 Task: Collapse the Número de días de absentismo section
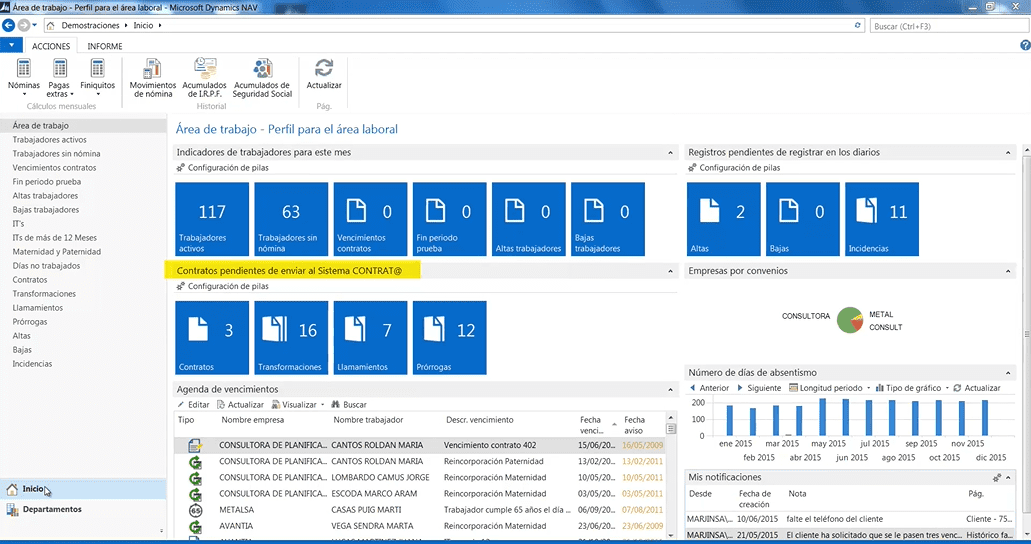[x=1008, y=373]
